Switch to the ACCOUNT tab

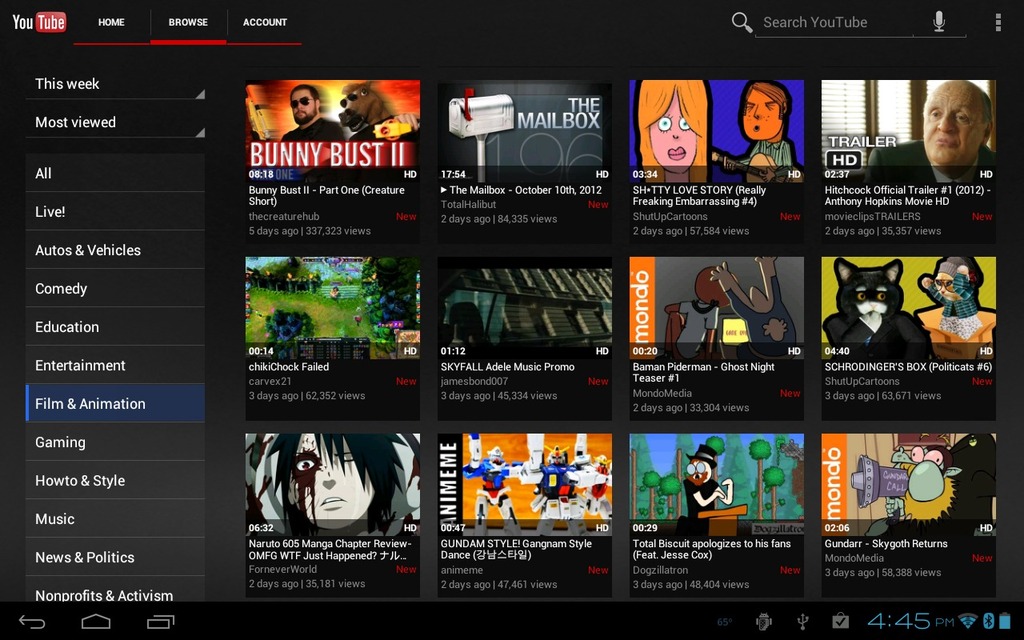[264, 22]
